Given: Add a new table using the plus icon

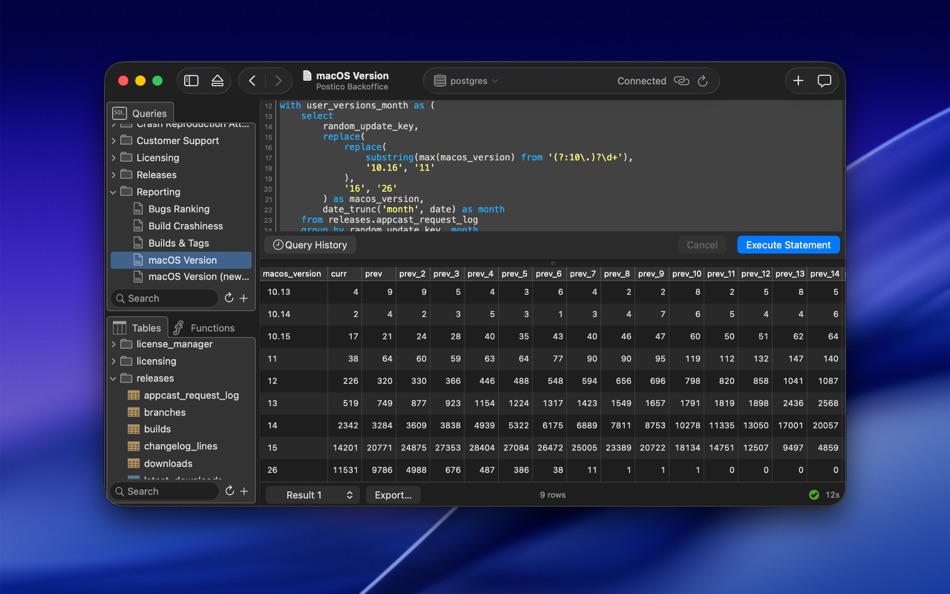Looking at the screenshot, I should pos(244,491).
